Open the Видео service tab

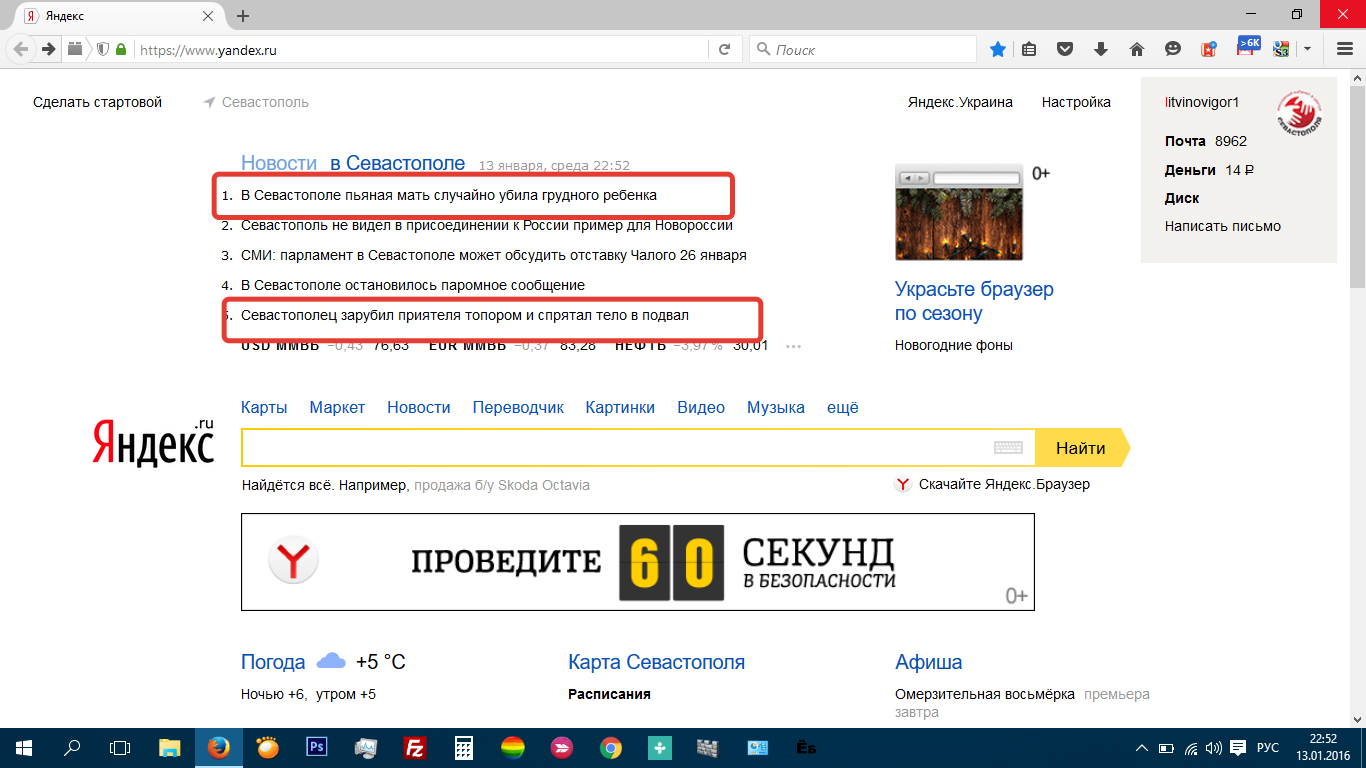coord(701,407)
